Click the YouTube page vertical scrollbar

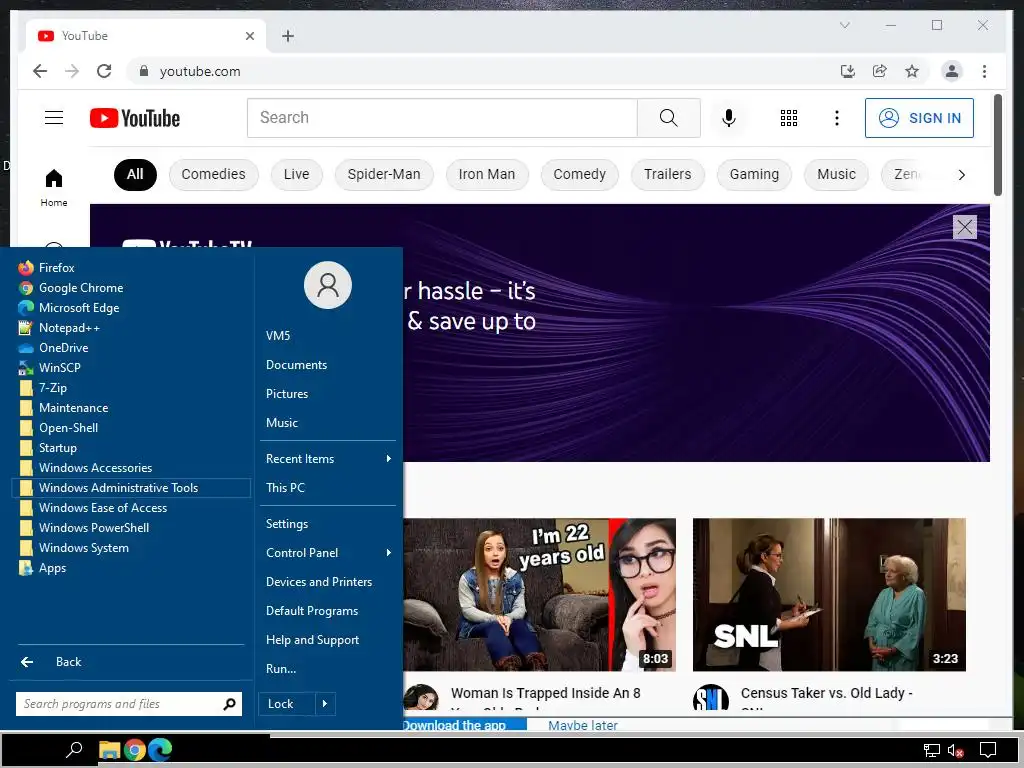pos(997,145)
